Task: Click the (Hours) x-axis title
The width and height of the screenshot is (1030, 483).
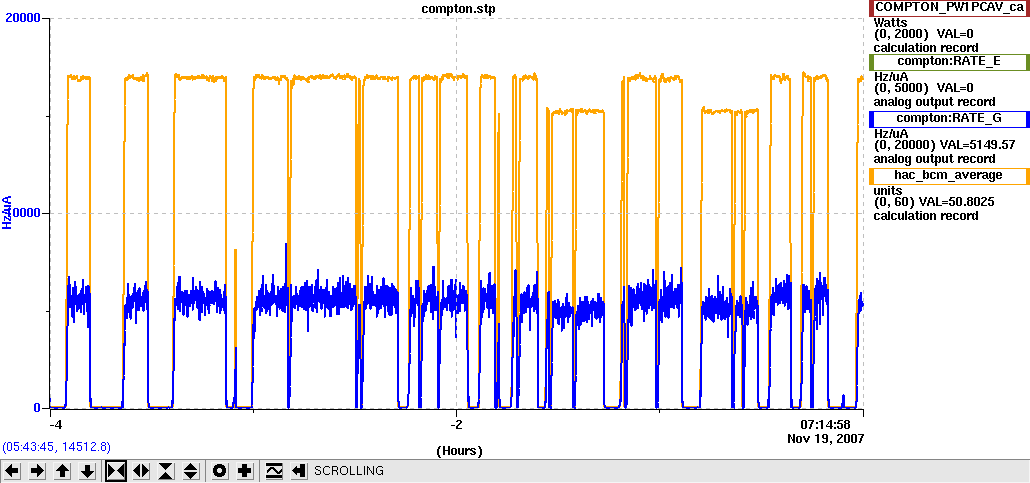Action: tap(459, 451)
